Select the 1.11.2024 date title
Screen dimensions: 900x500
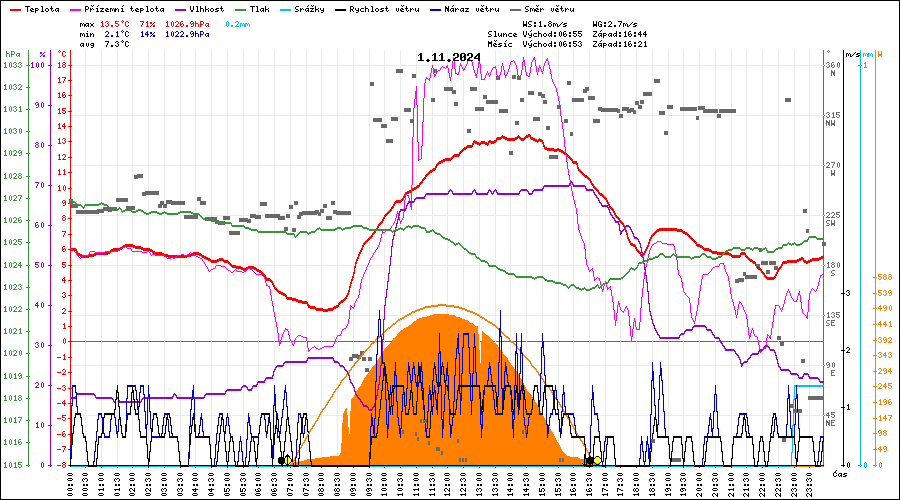coord(449,57)
